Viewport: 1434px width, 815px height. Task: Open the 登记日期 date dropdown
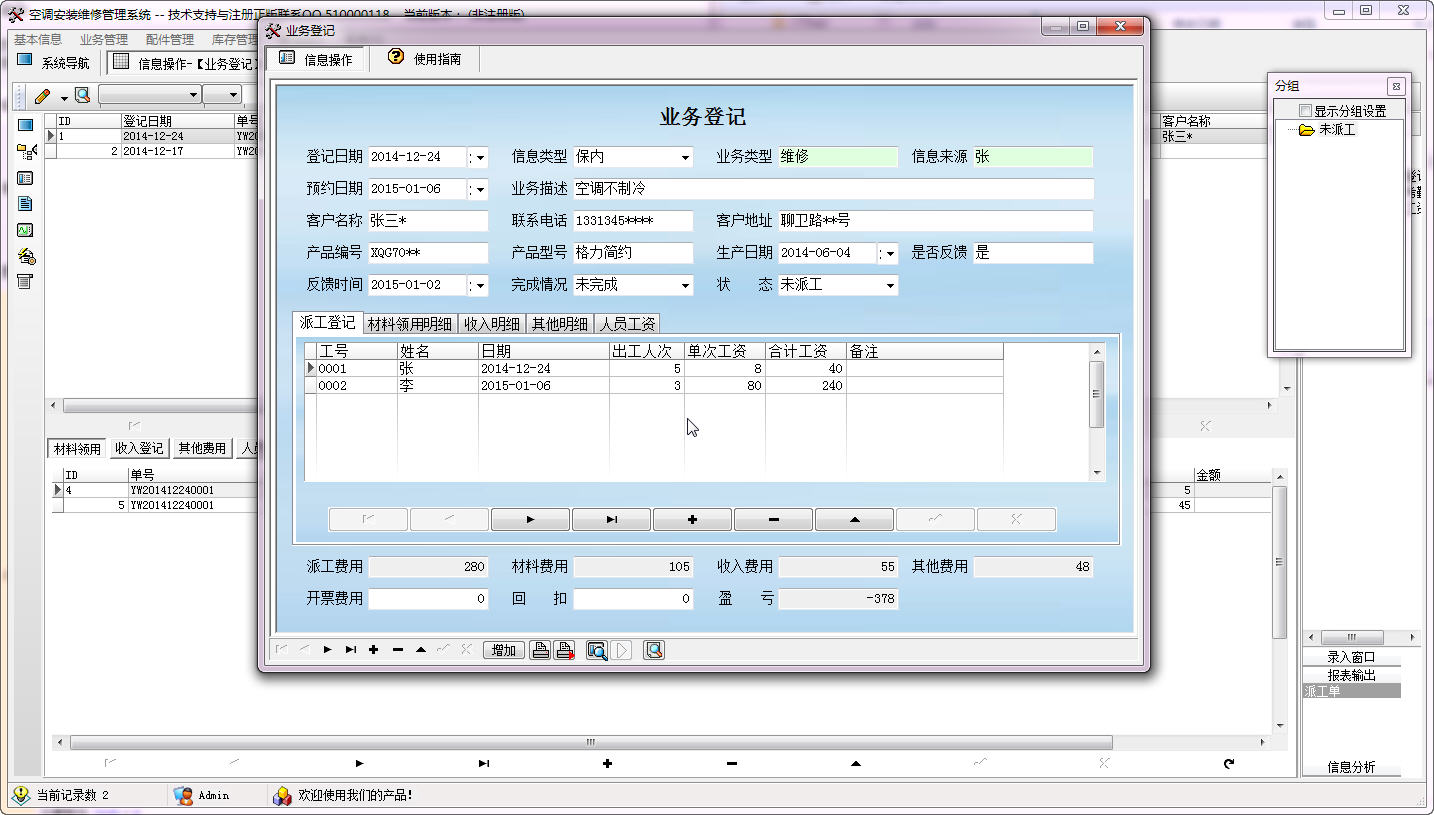coord(478,157)
